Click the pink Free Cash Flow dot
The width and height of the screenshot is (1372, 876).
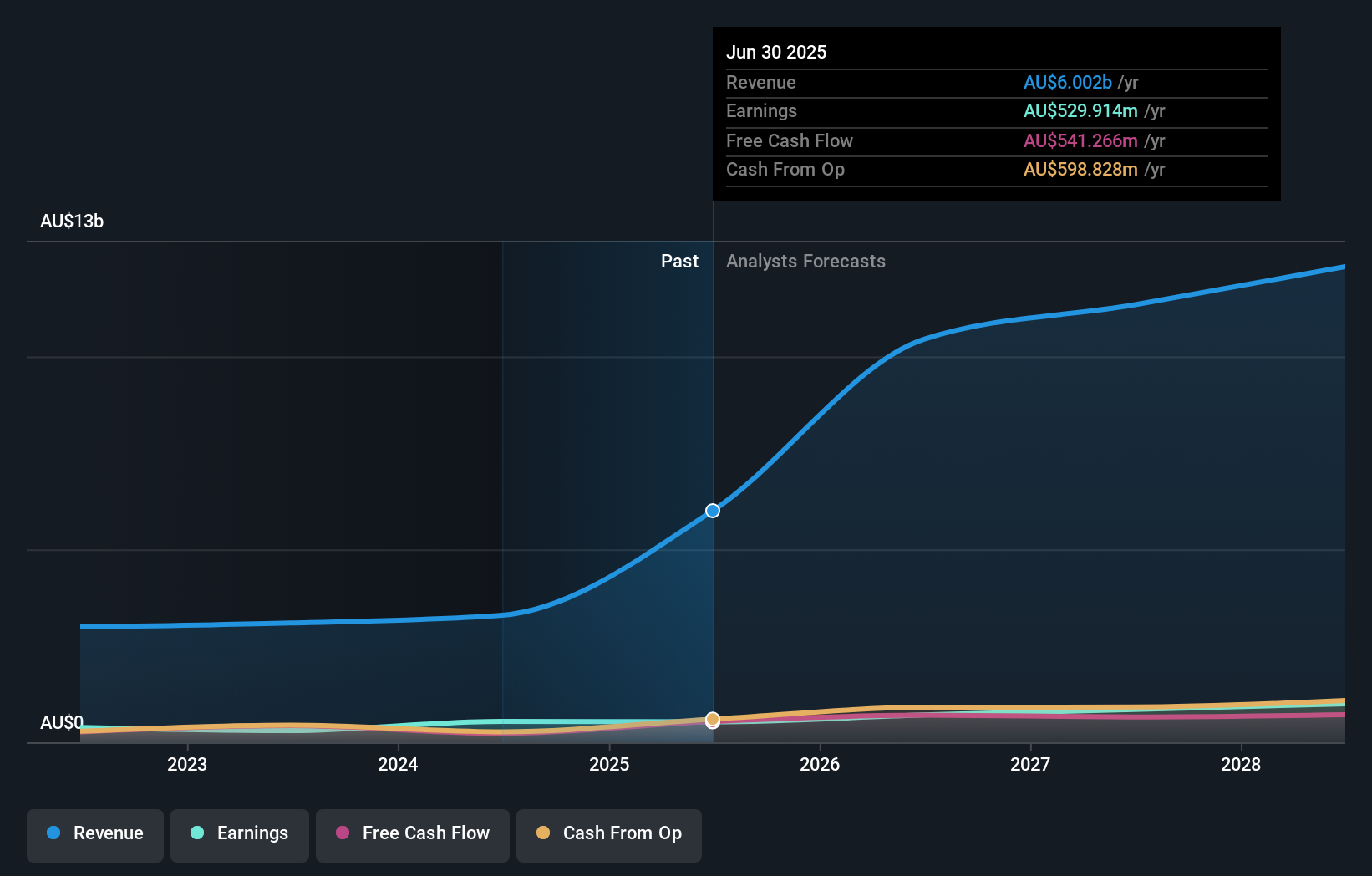coord(343,833)
